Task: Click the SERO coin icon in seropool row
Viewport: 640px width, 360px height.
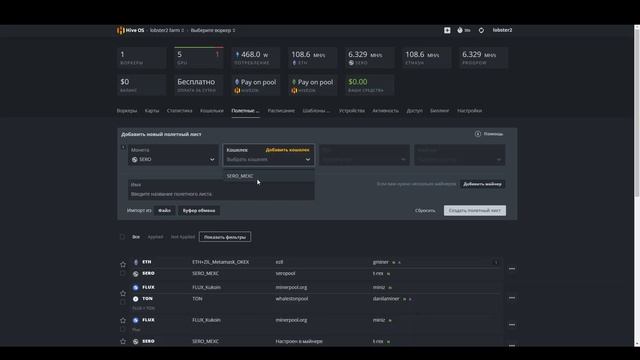Action: click(x=136, y=274)
